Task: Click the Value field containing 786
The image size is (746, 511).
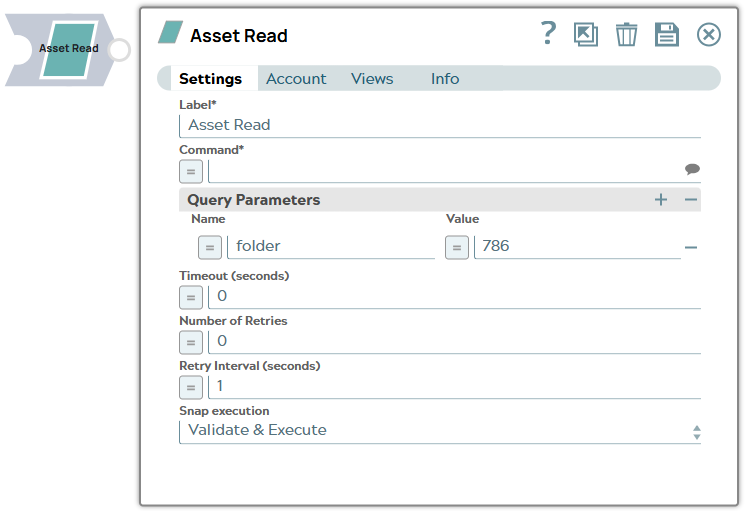Action: coord(578,247)
